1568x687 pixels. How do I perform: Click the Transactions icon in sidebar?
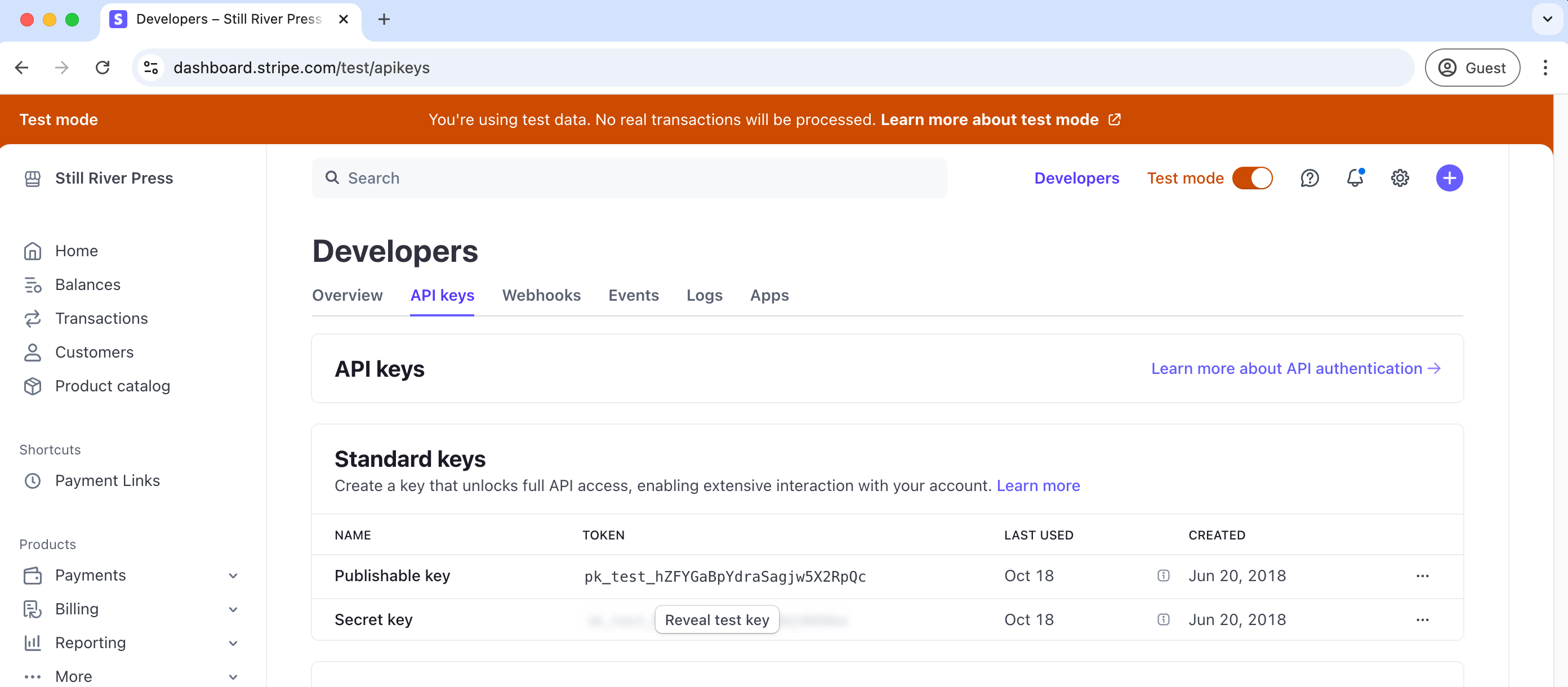[33, 318]
